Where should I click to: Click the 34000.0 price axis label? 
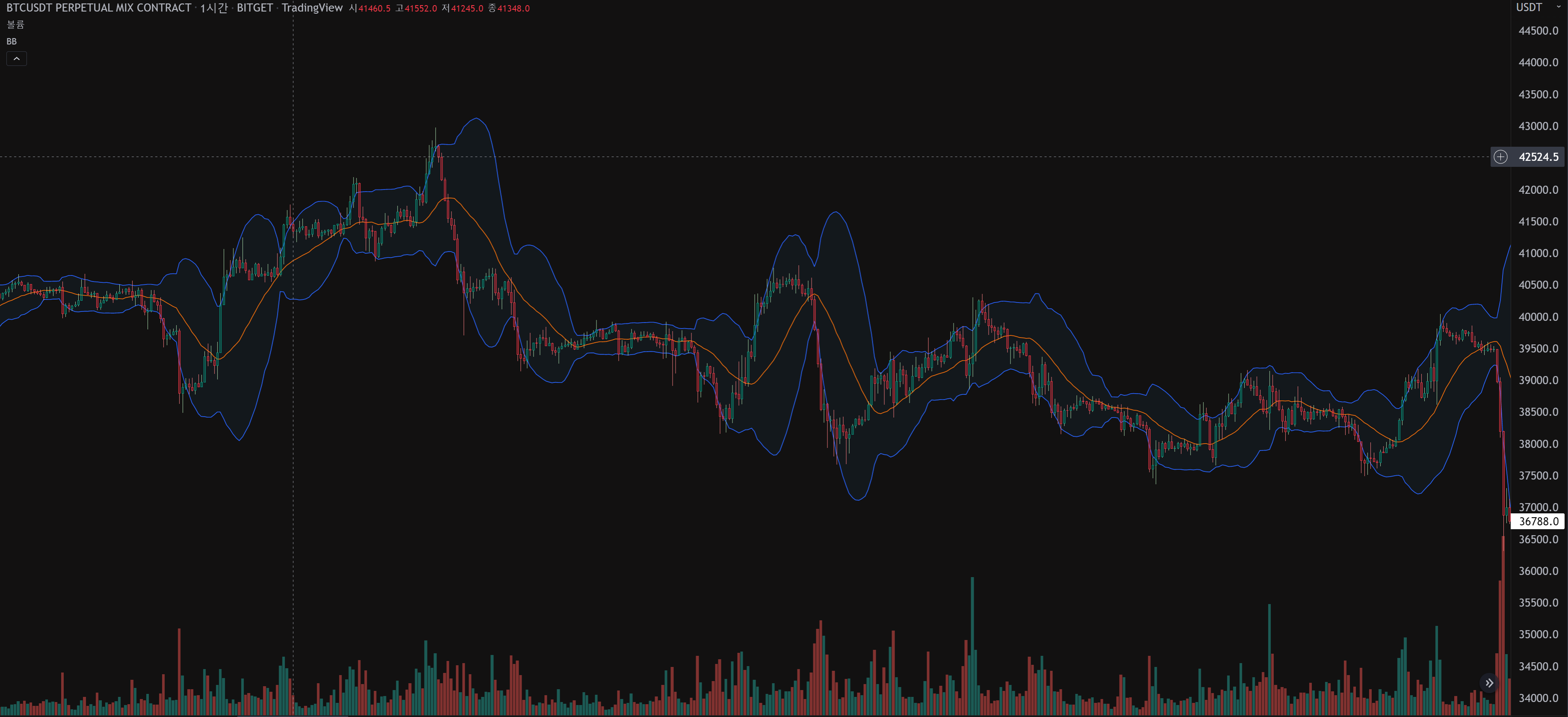pyautogui.click(x=1538, y=698)
